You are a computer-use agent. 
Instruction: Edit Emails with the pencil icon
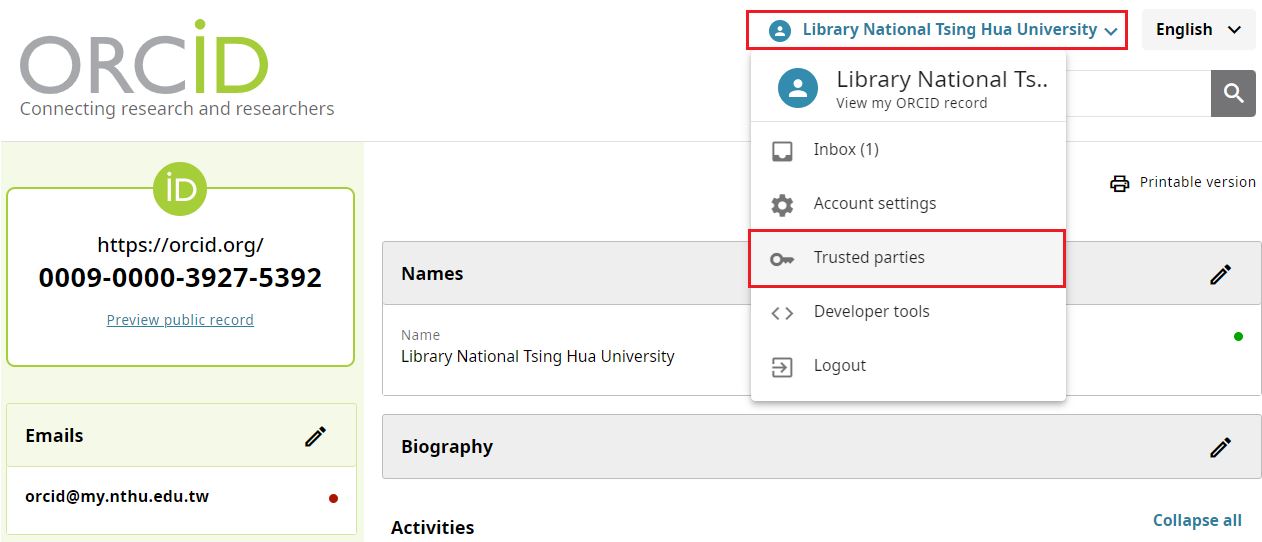pos(315,436)
